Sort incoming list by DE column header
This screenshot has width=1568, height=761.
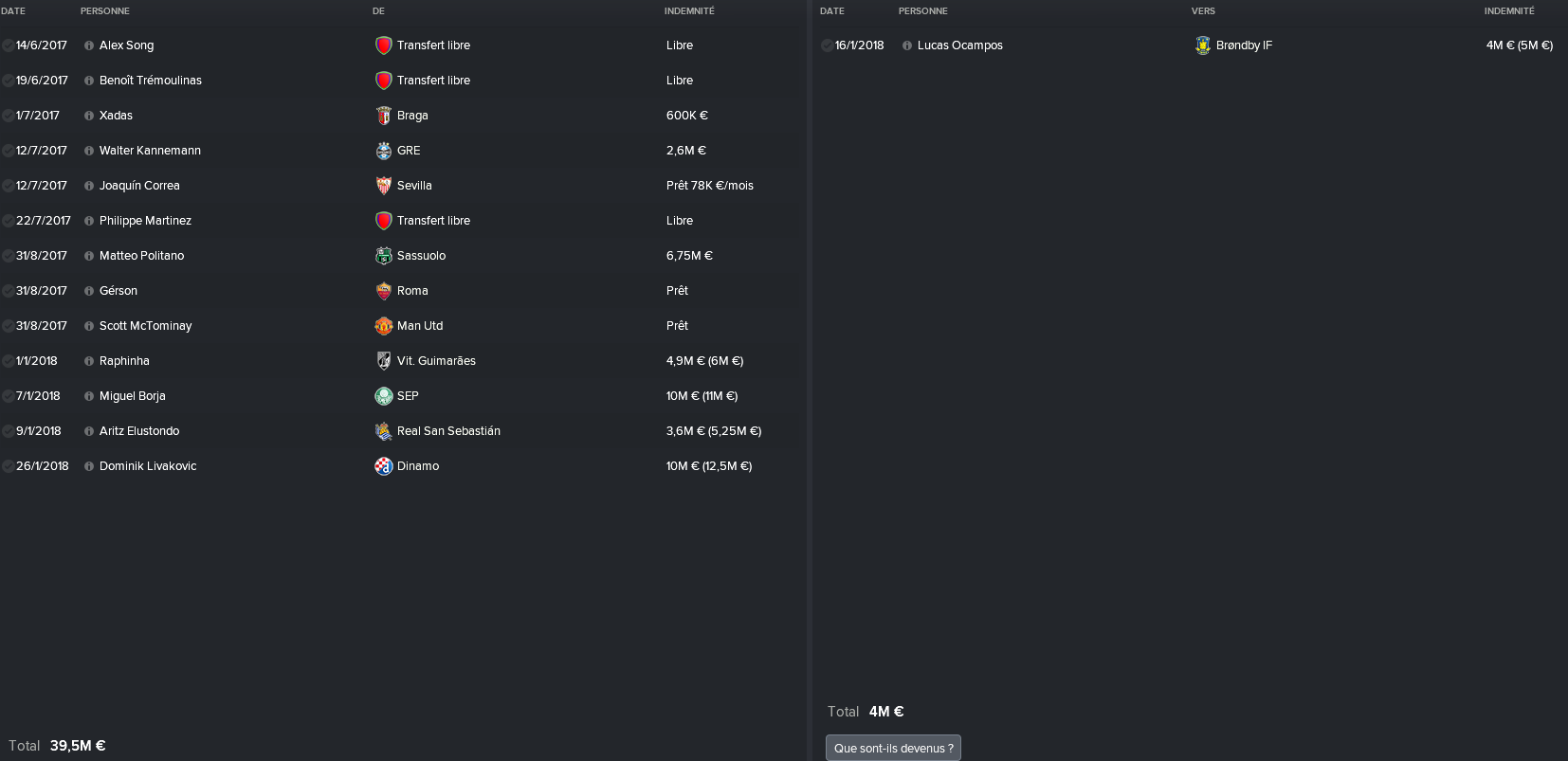(378, 11)
